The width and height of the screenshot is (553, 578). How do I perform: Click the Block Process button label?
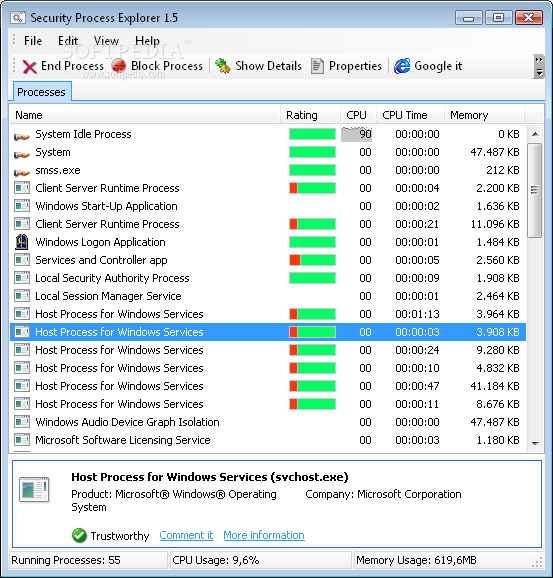(x=167, y=66)
